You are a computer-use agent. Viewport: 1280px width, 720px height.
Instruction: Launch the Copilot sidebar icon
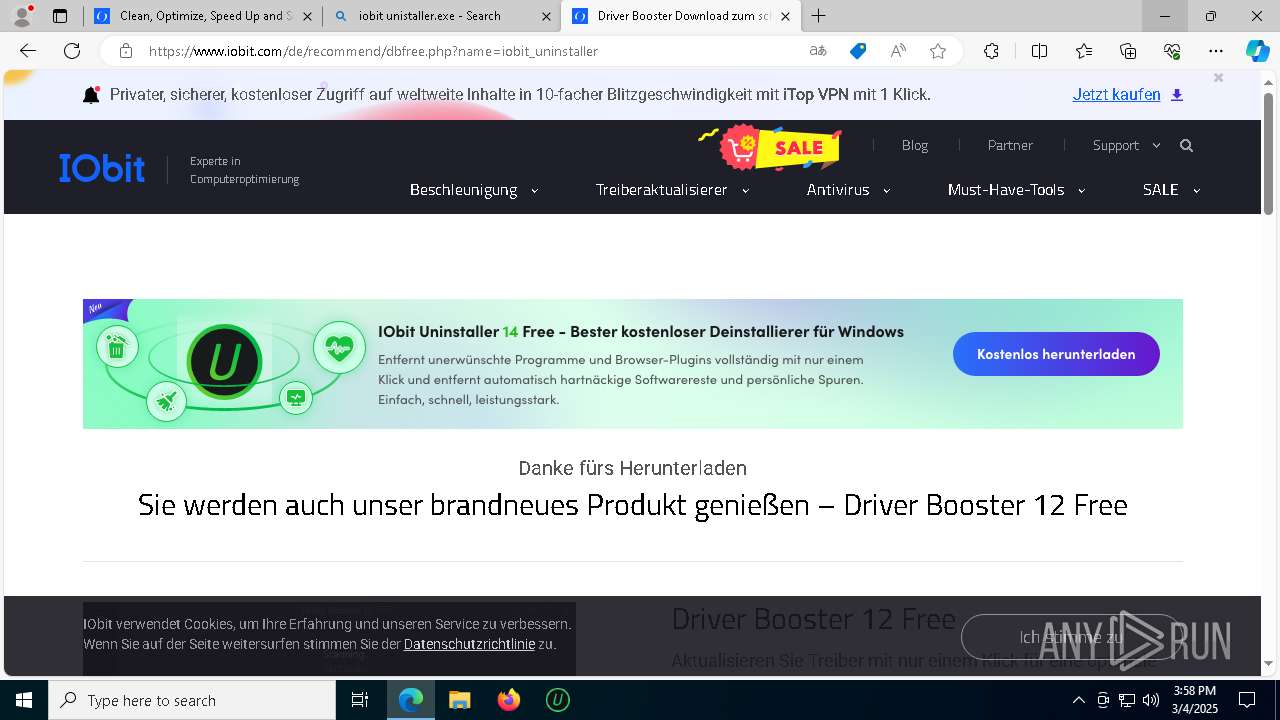click(x=1257, y=51)
